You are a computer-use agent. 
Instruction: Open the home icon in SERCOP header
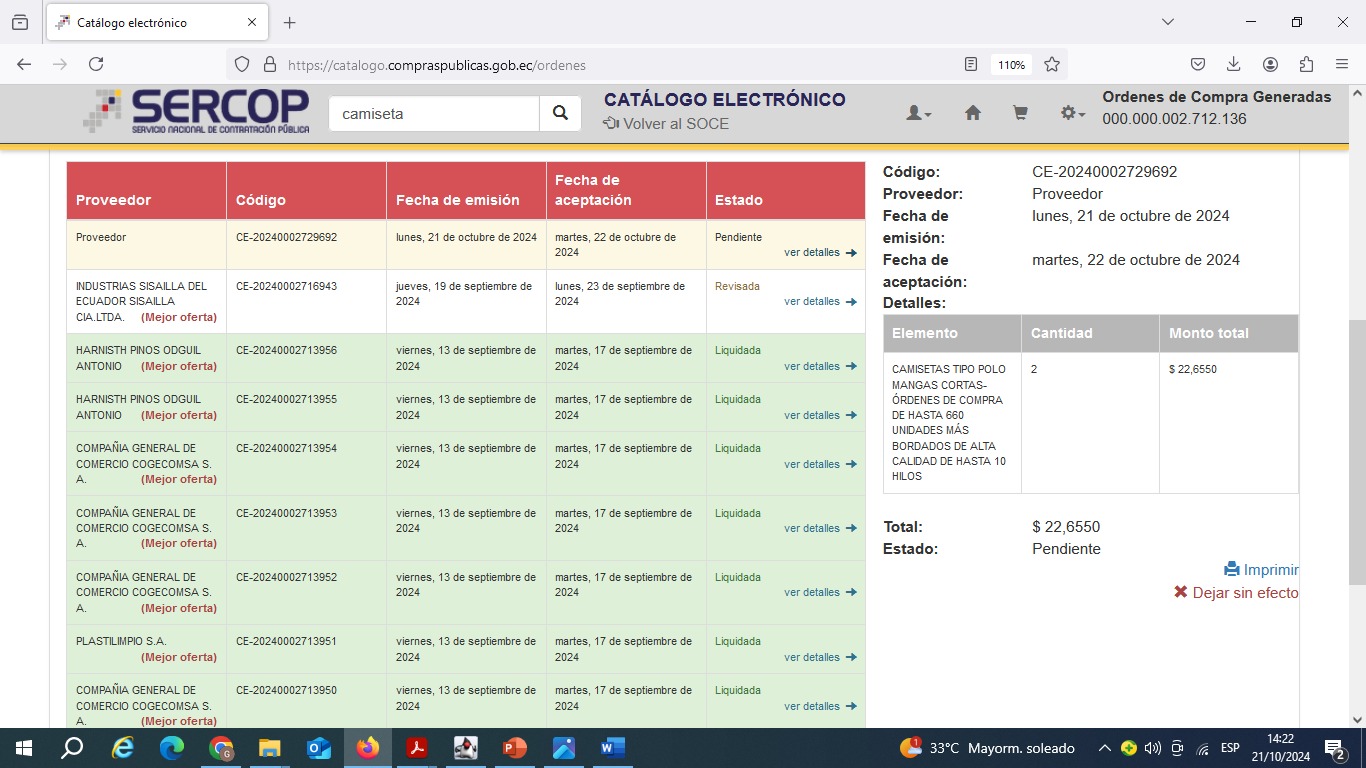point(972,114)
